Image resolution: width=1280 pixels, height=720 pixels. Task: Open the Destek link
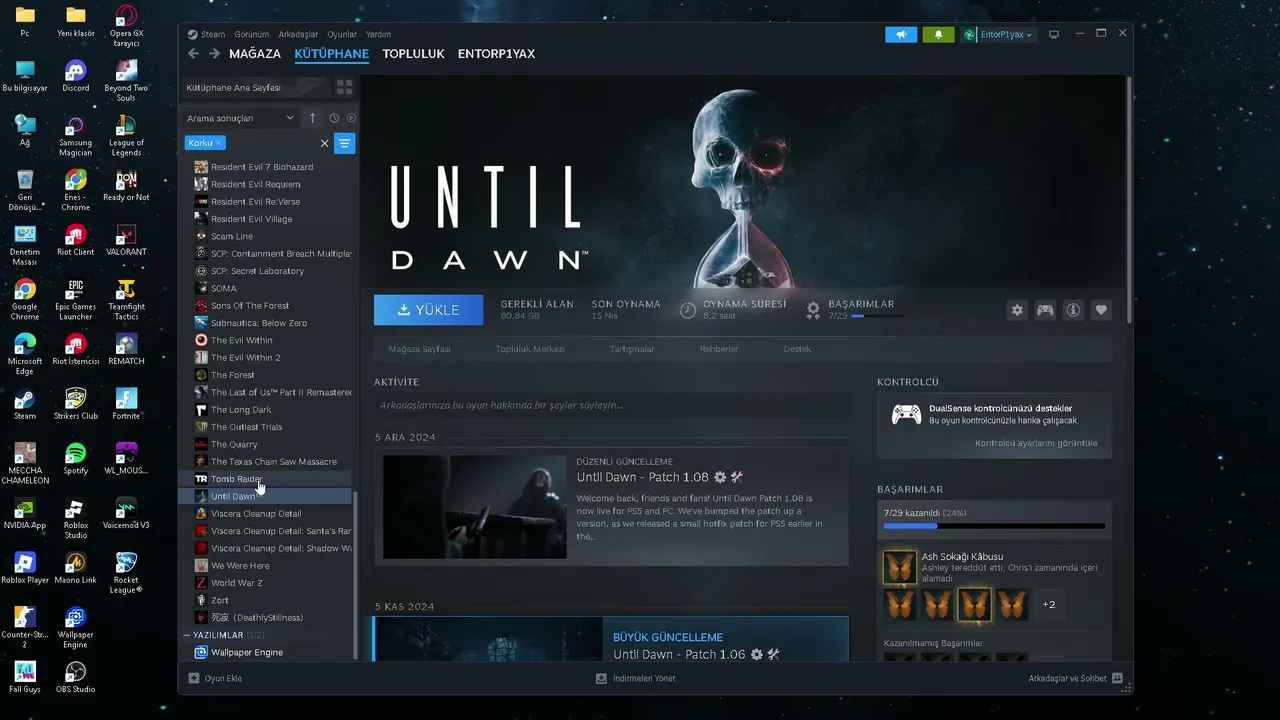click(x=798, y=349)
